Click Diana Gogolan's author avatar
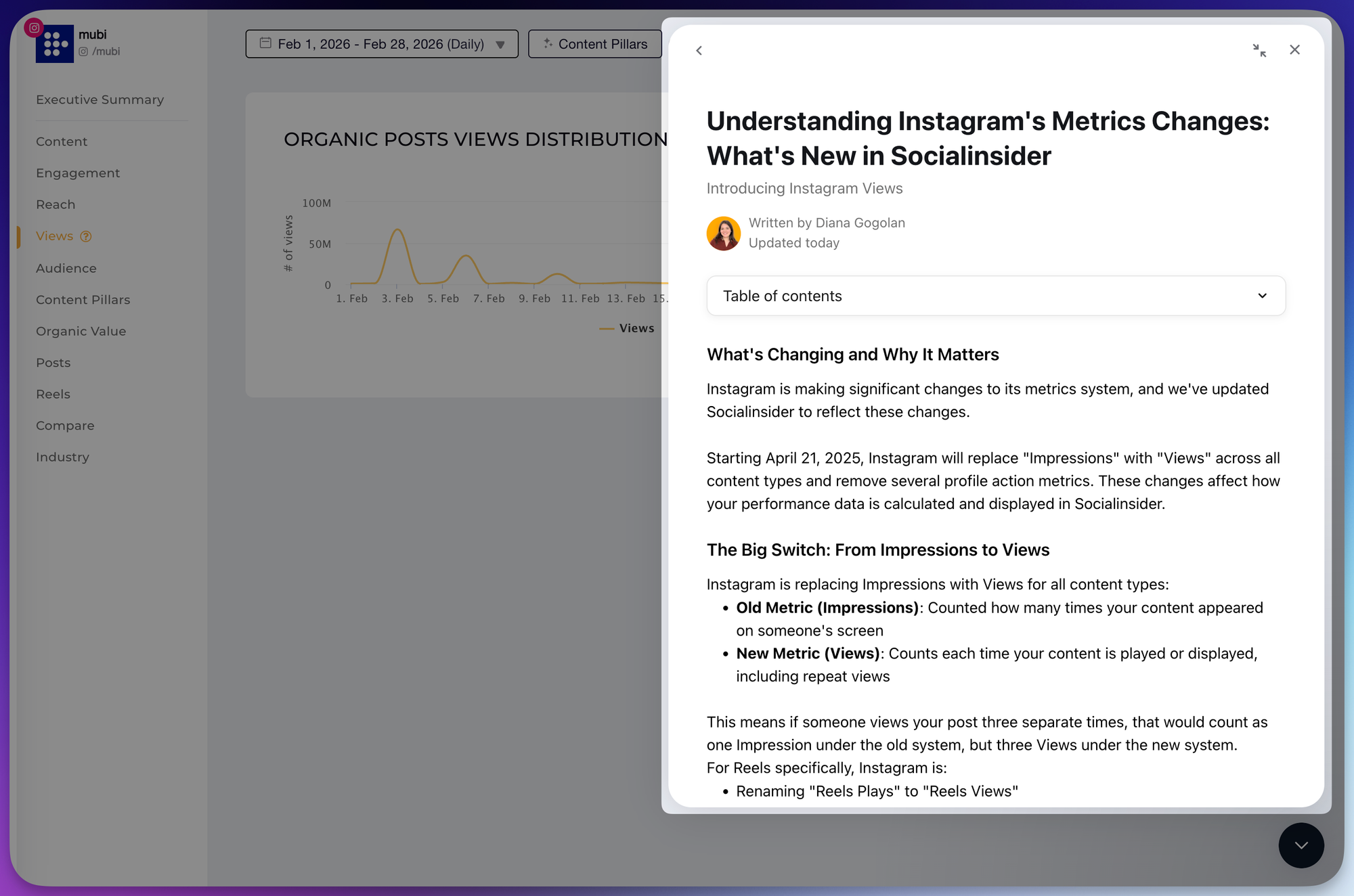Image resolution: width=1354 pixels, height=896 pixels. tap(723, 233)
